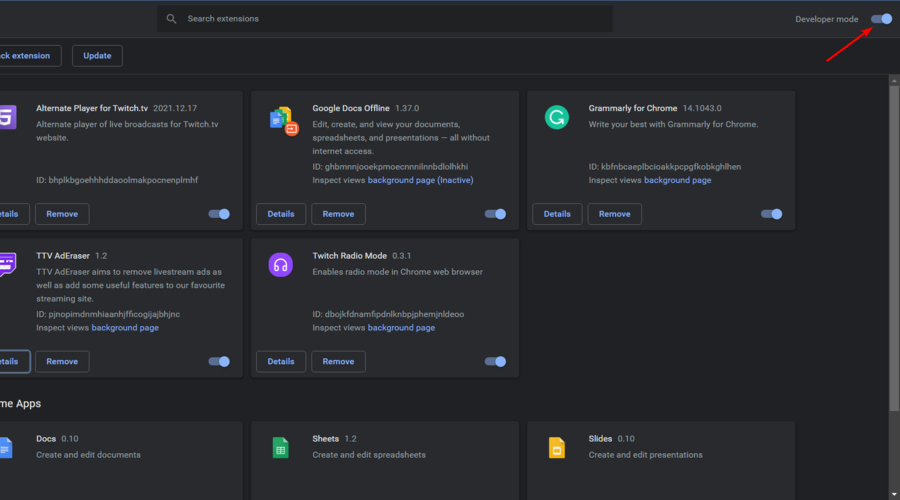
Task: Remove the Google Docs Offline extension
Action: pyautogui.click(x=338, y=214)
